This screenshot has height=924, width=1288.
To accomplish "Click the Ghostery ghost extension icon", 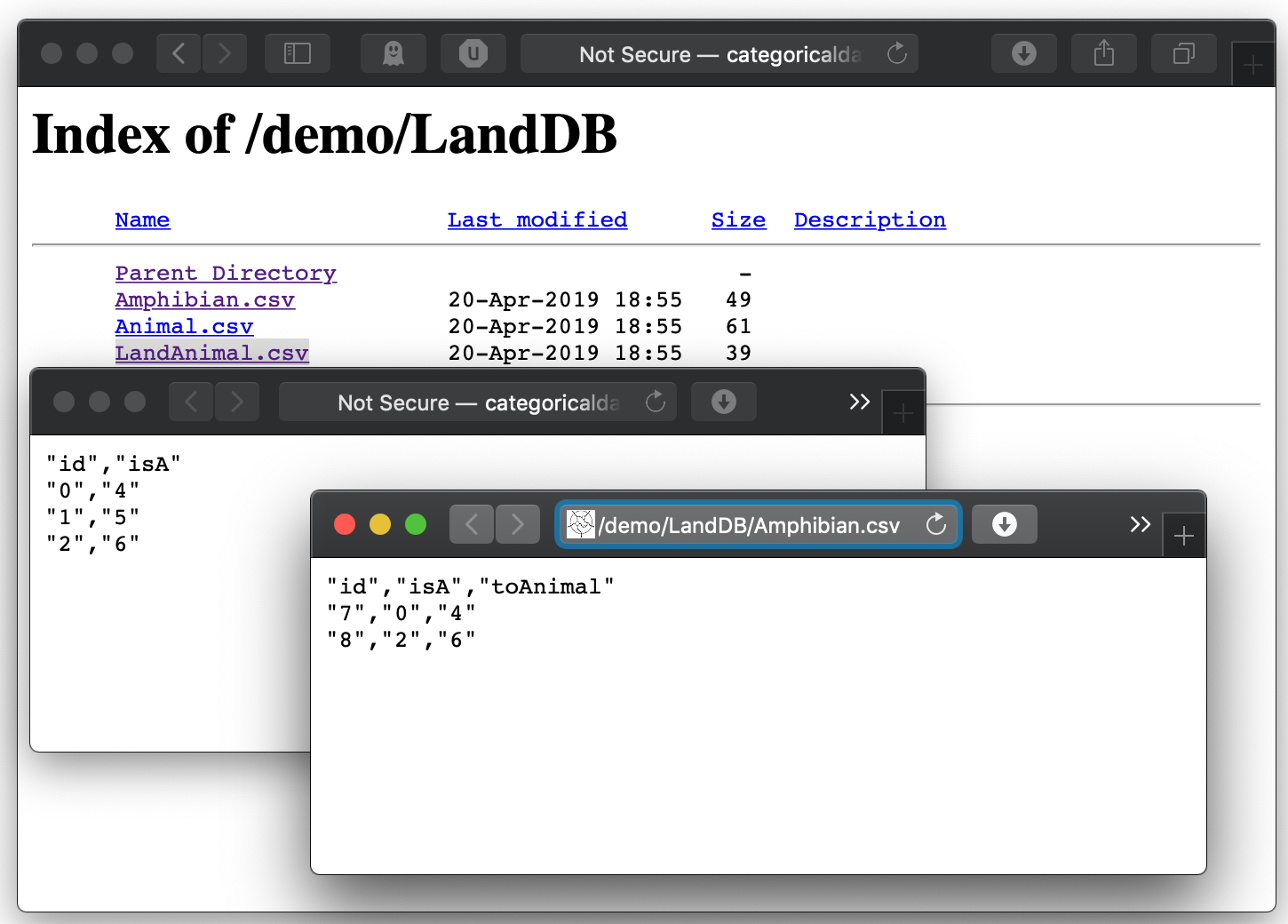I will coord(393,54).
